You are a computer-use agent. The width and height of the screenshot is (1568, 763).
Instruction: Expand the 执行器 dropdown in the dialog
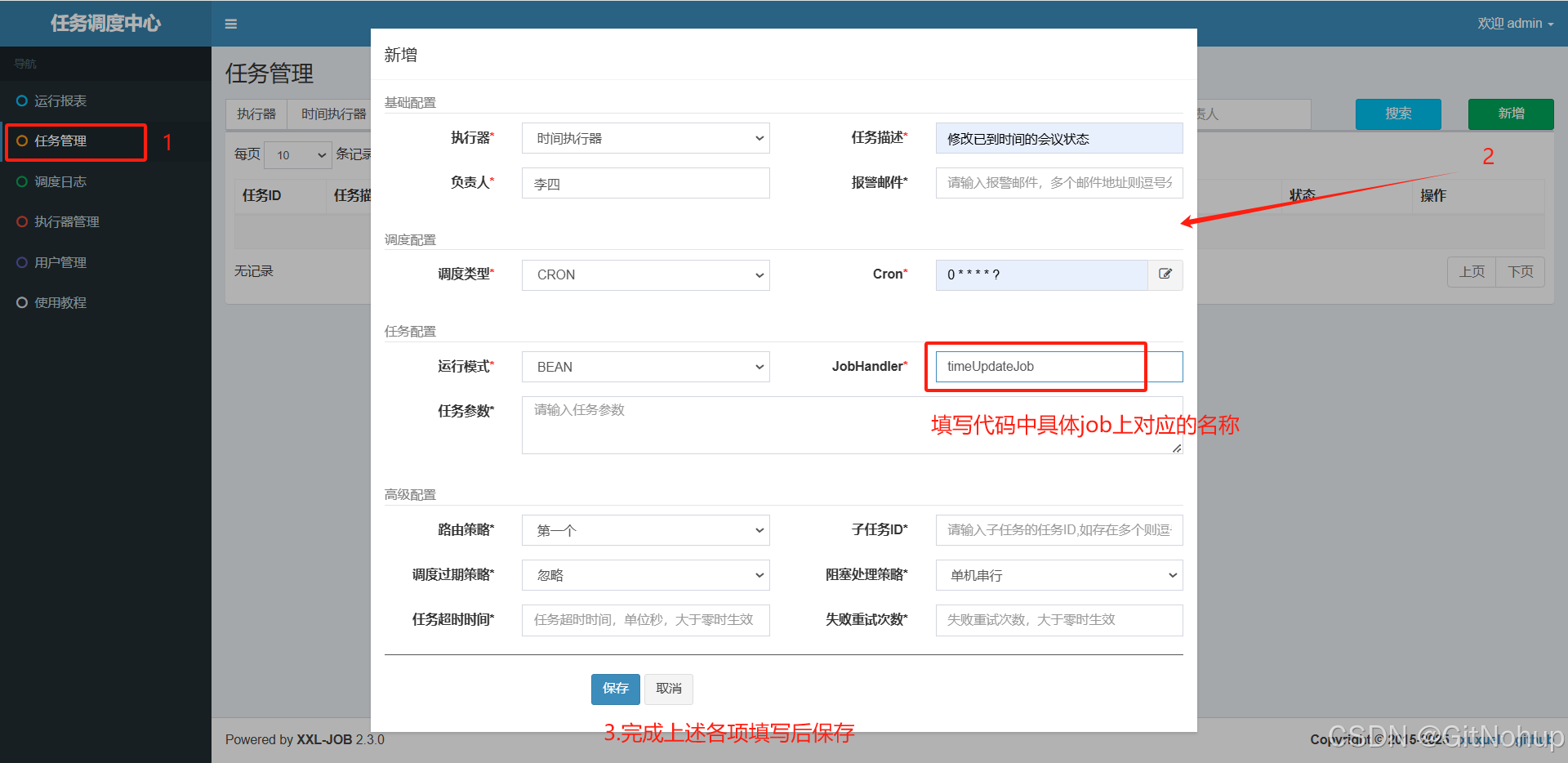coord(645,138)
